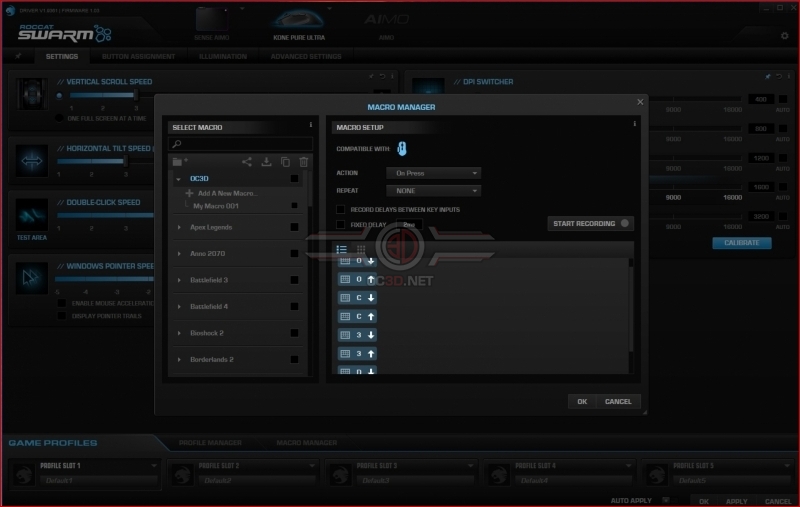Click the import macro download icon

(266, 162)
